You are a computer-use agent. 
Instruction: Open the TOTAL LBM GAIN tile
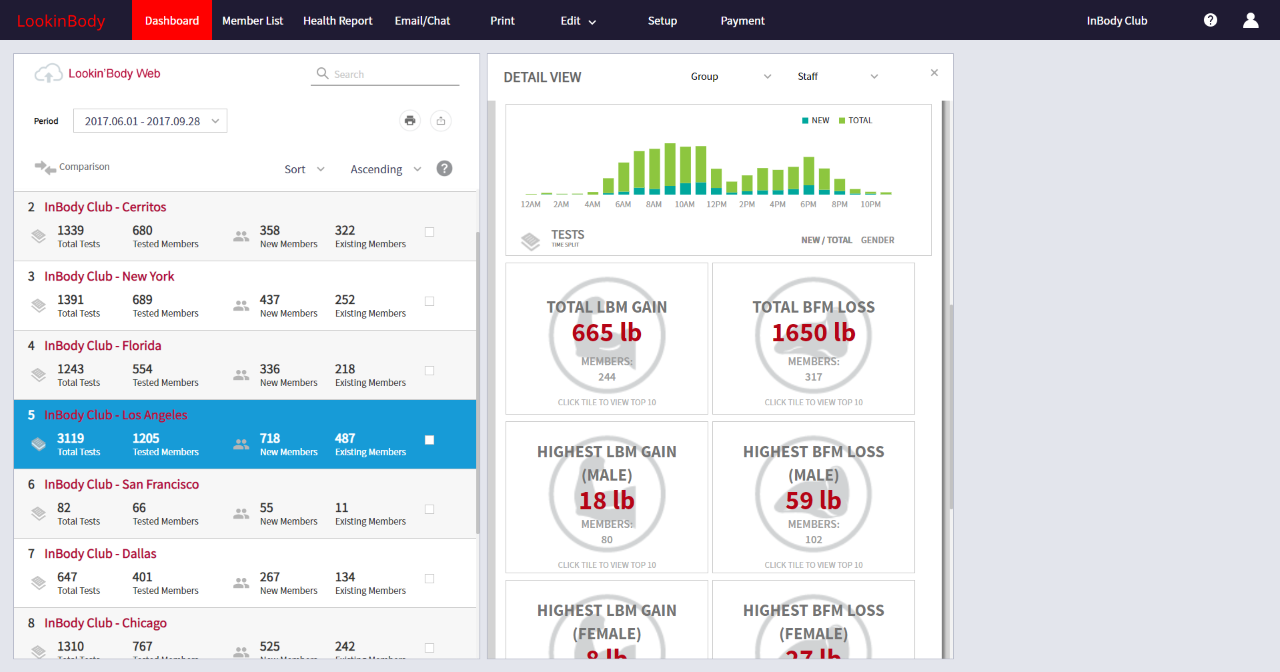(x=607, y=338)
